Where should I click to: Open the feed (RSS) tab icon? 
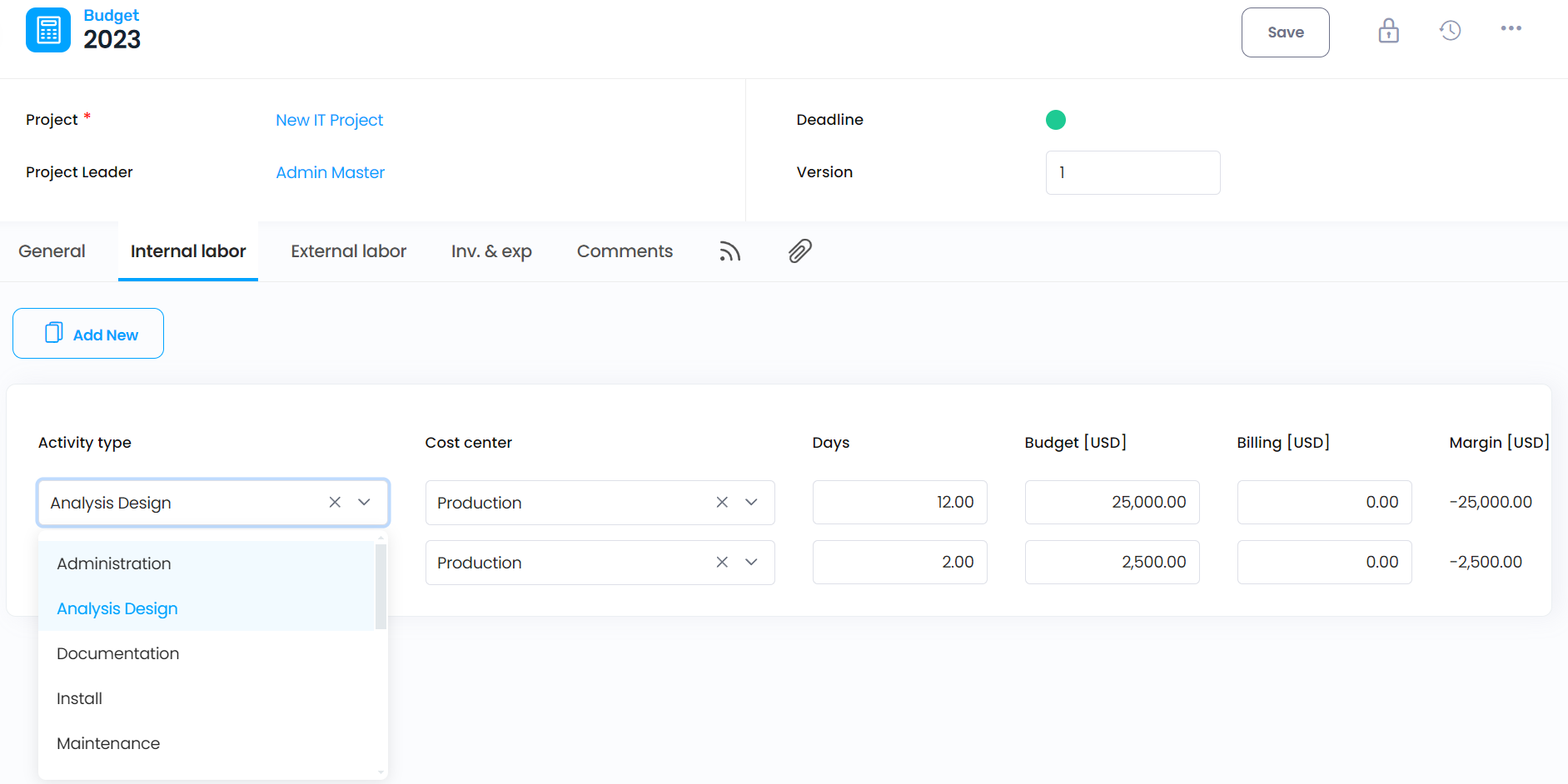[730, 251]
